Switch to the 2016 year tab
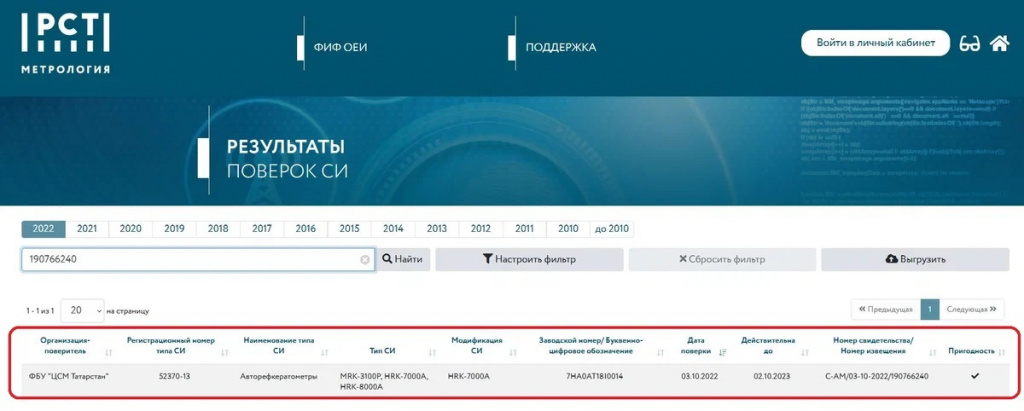The width and height of the screenshot is (1024, 411). (x=306, y=229)
